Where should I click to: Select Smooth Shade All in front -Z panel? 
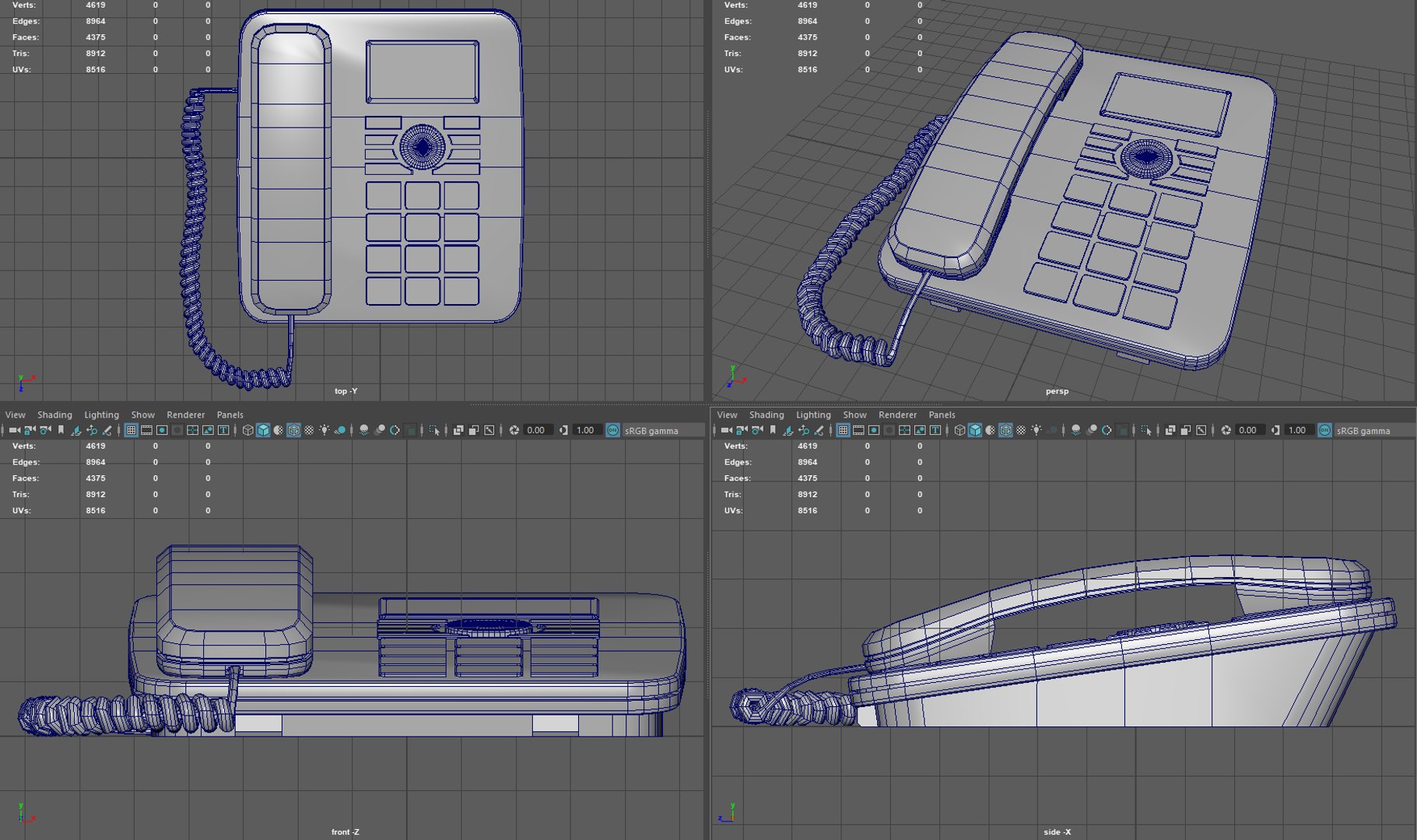pyautogui.click(x=263, y=430)
